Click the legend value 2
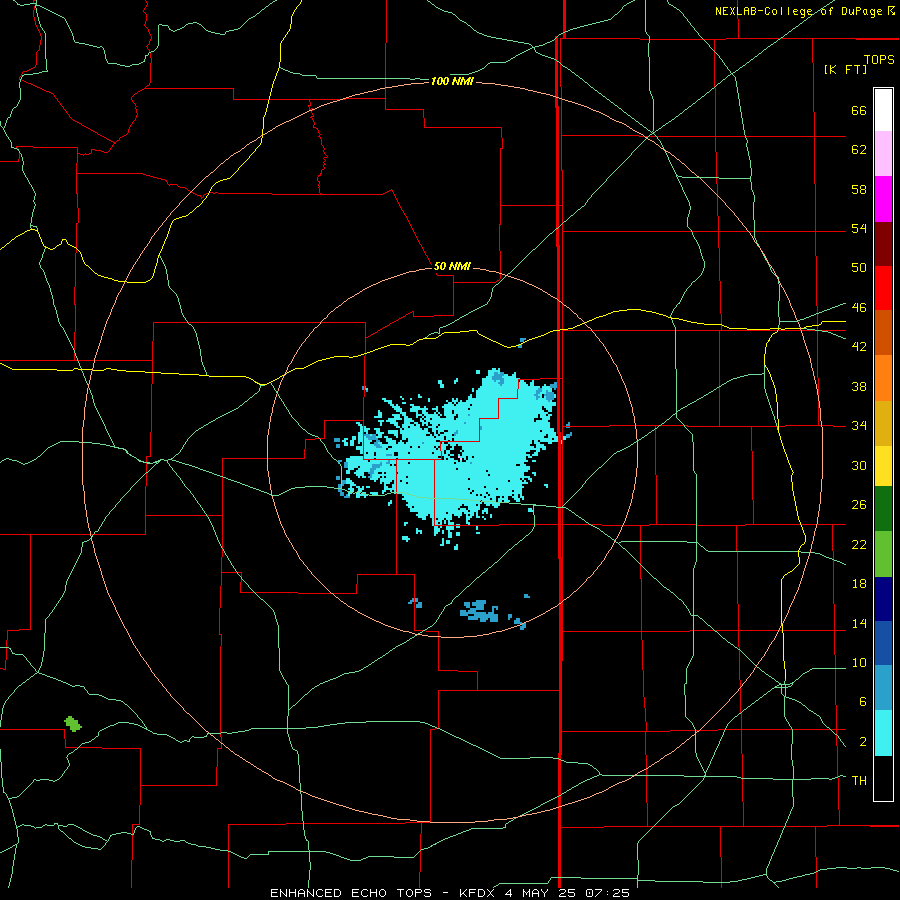The width and height of the screenshot is (900, 900). click(x=862, y=742)
